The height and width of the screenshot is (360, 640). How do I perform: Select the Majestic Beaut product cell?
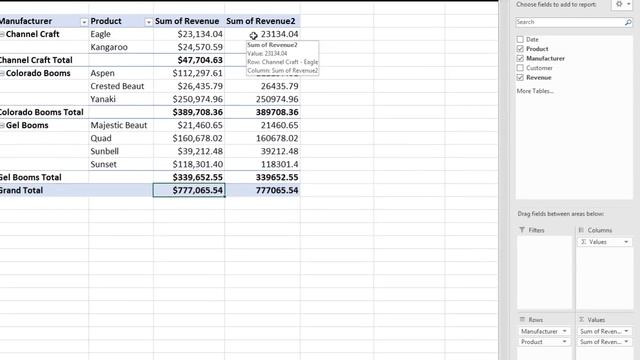coord(121,125)
